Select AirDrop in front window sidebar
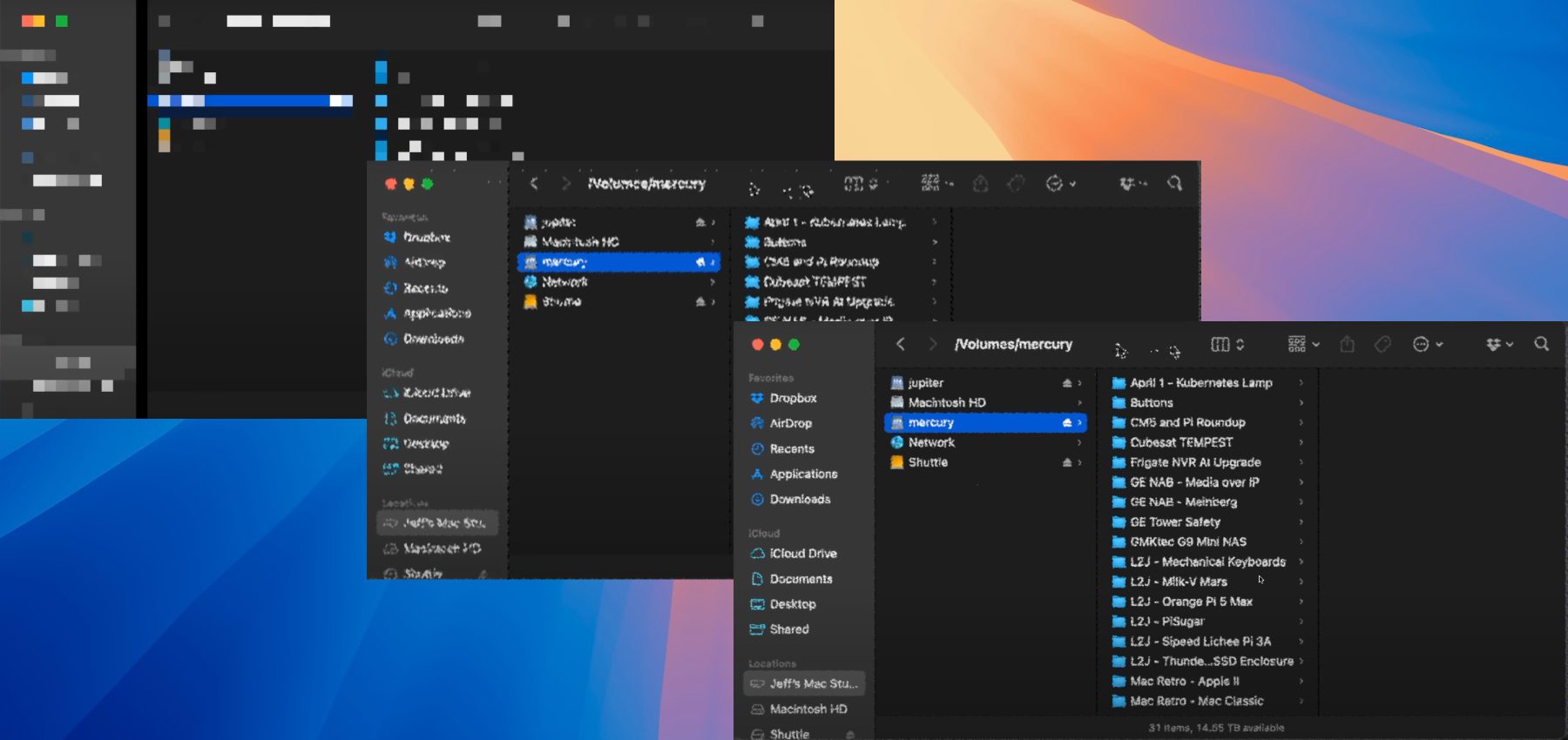 790,423
